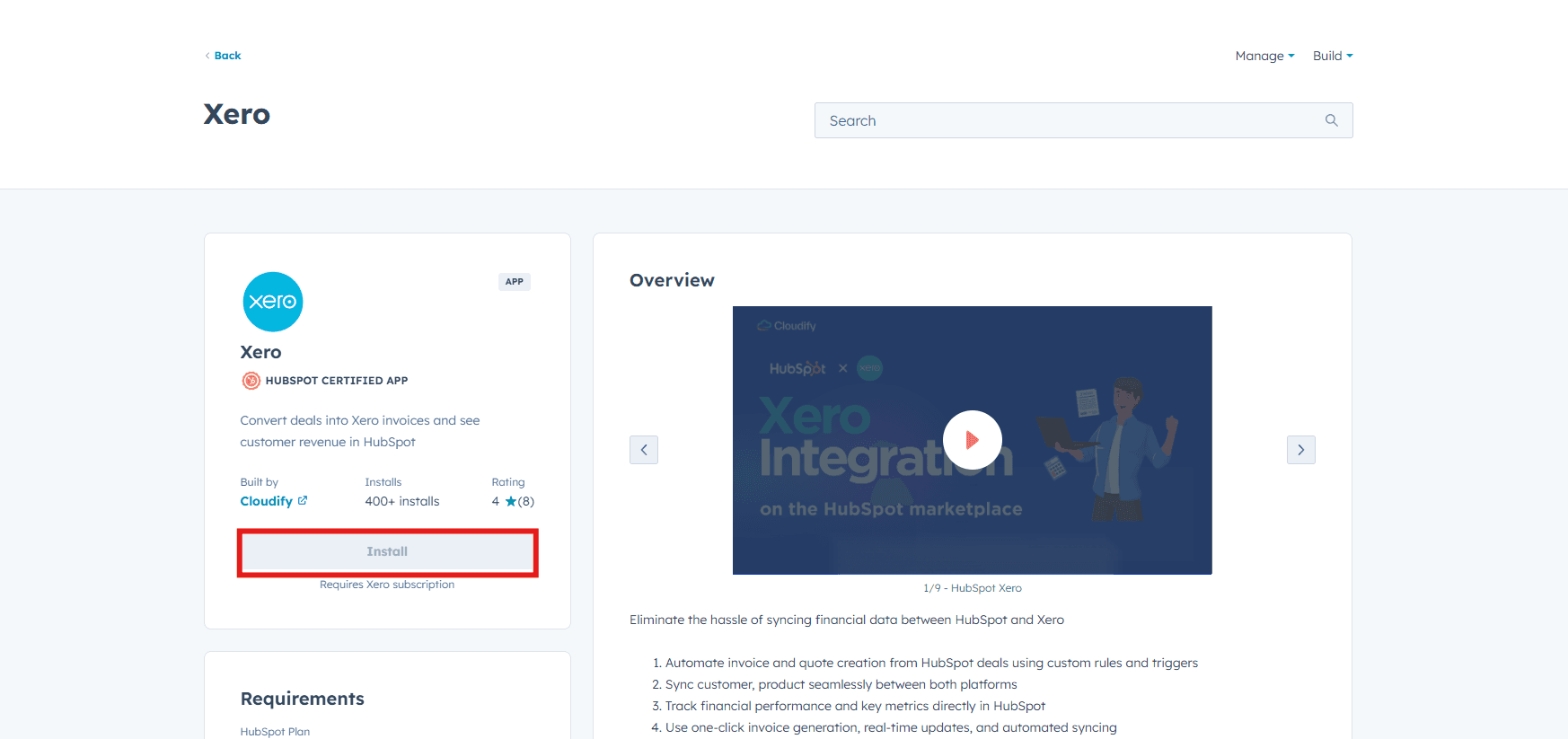Click 'Use one-click invoice generation' list item
The image size is (1568, 739).
(891, 727)
